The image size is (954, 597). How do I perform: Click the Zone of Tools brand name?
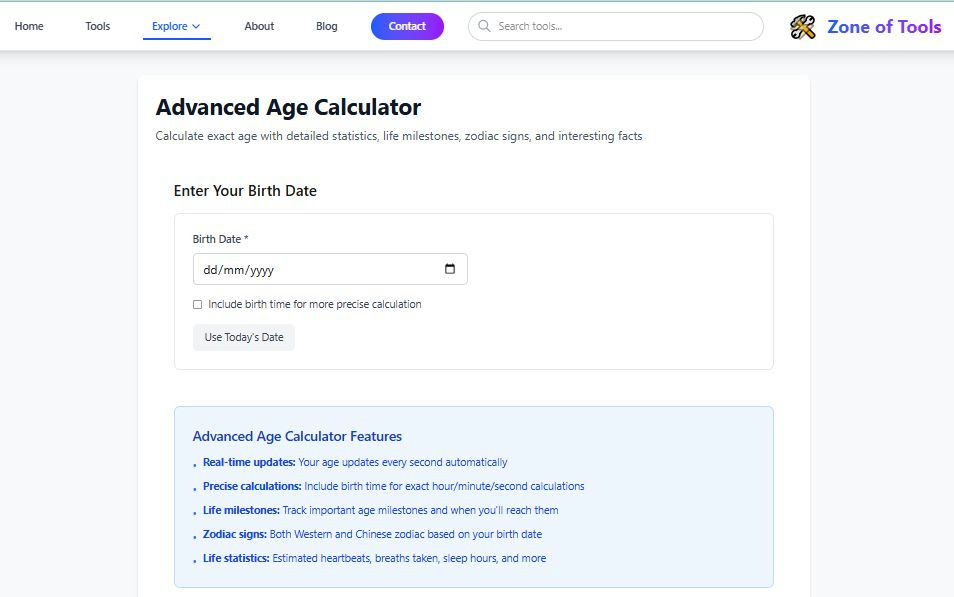click(x=884, y=26)
